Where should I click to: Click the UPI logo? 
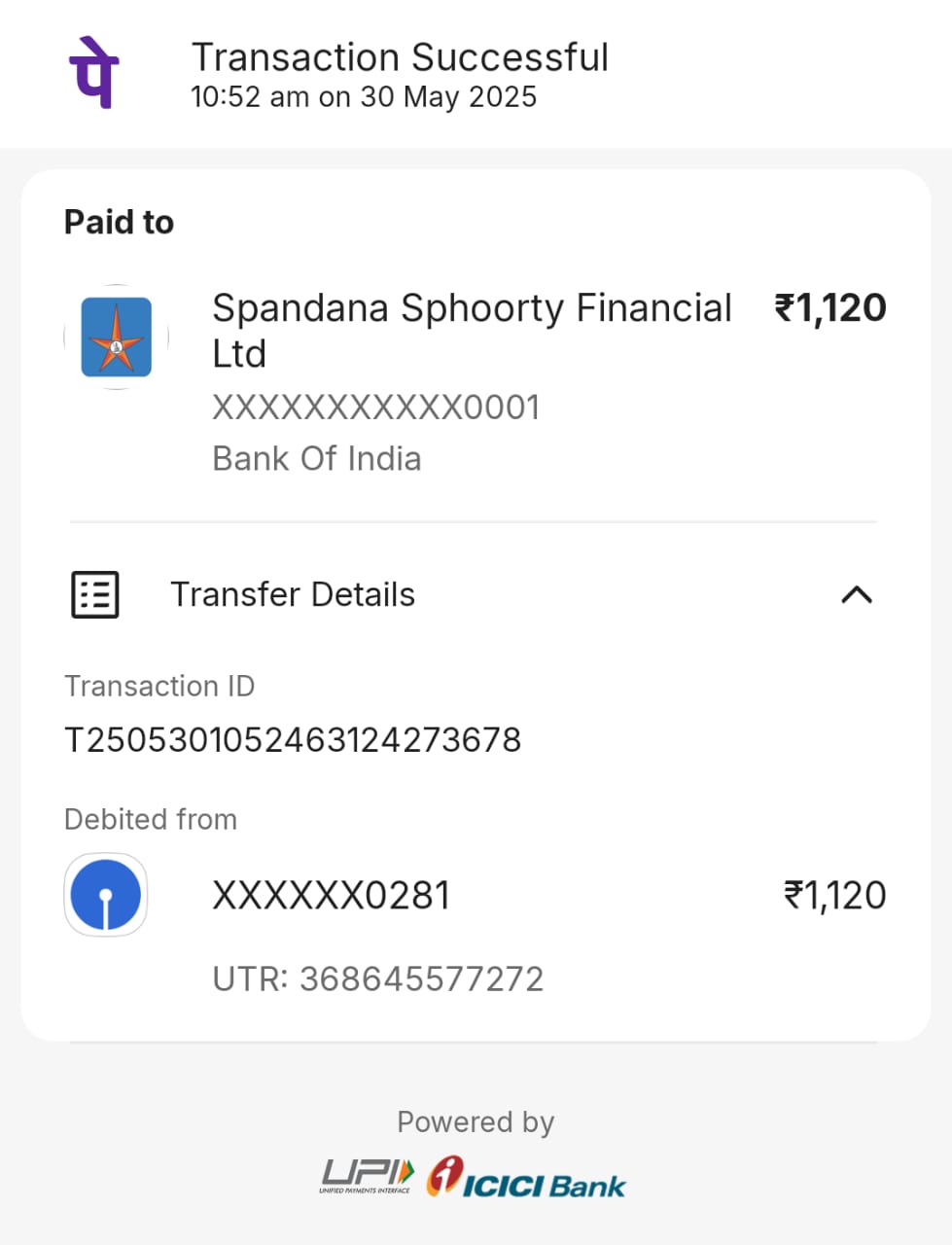367,1176
